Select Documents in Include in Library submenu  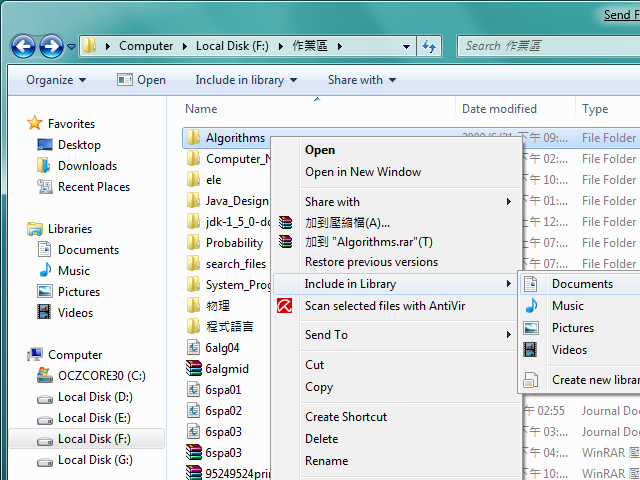580,284
